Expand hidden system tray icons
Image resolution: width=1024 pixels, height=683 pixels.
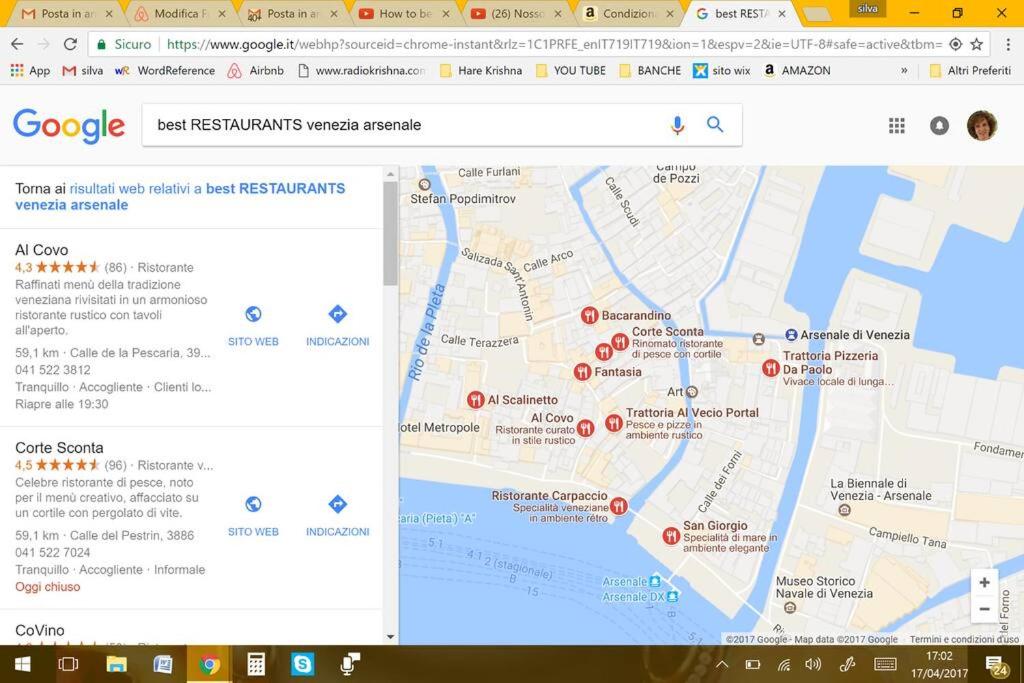[x=722, y=664]
